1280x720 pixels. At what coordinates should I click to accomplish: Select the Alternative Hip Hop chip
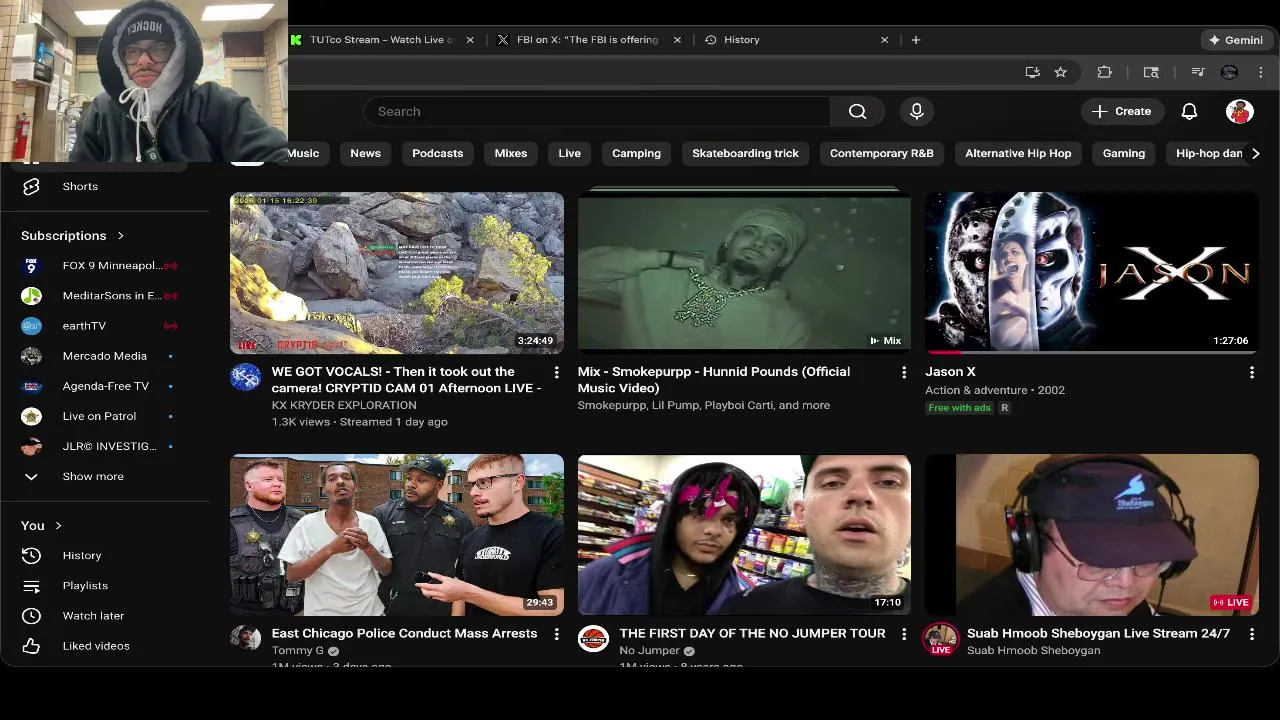pos(1018,153)
